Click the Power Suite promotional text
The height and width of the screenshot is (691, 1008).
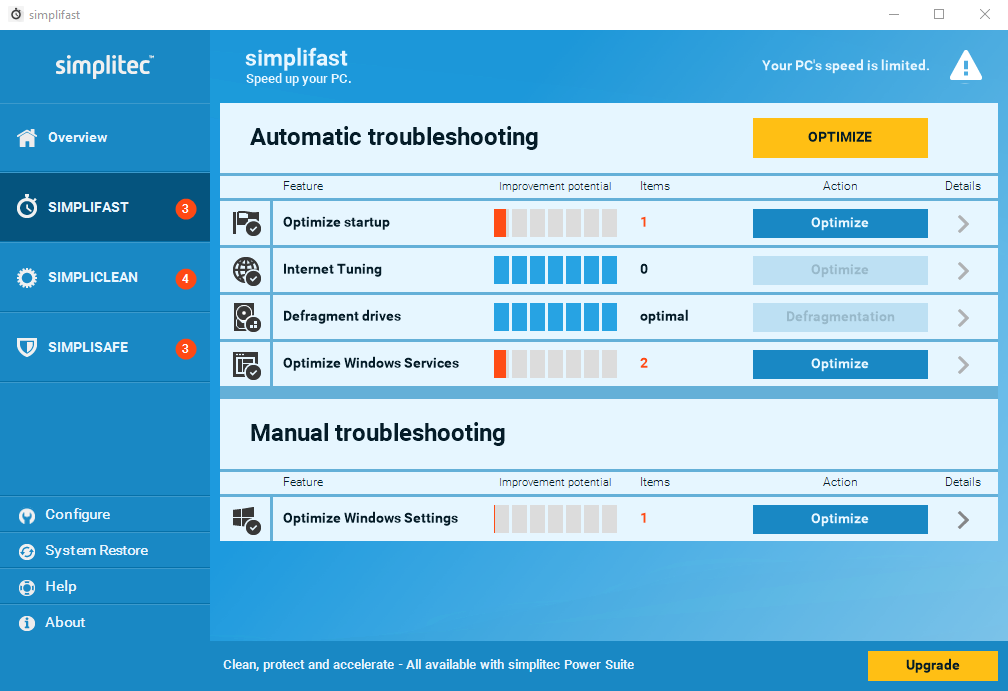(x=428, y=665)
